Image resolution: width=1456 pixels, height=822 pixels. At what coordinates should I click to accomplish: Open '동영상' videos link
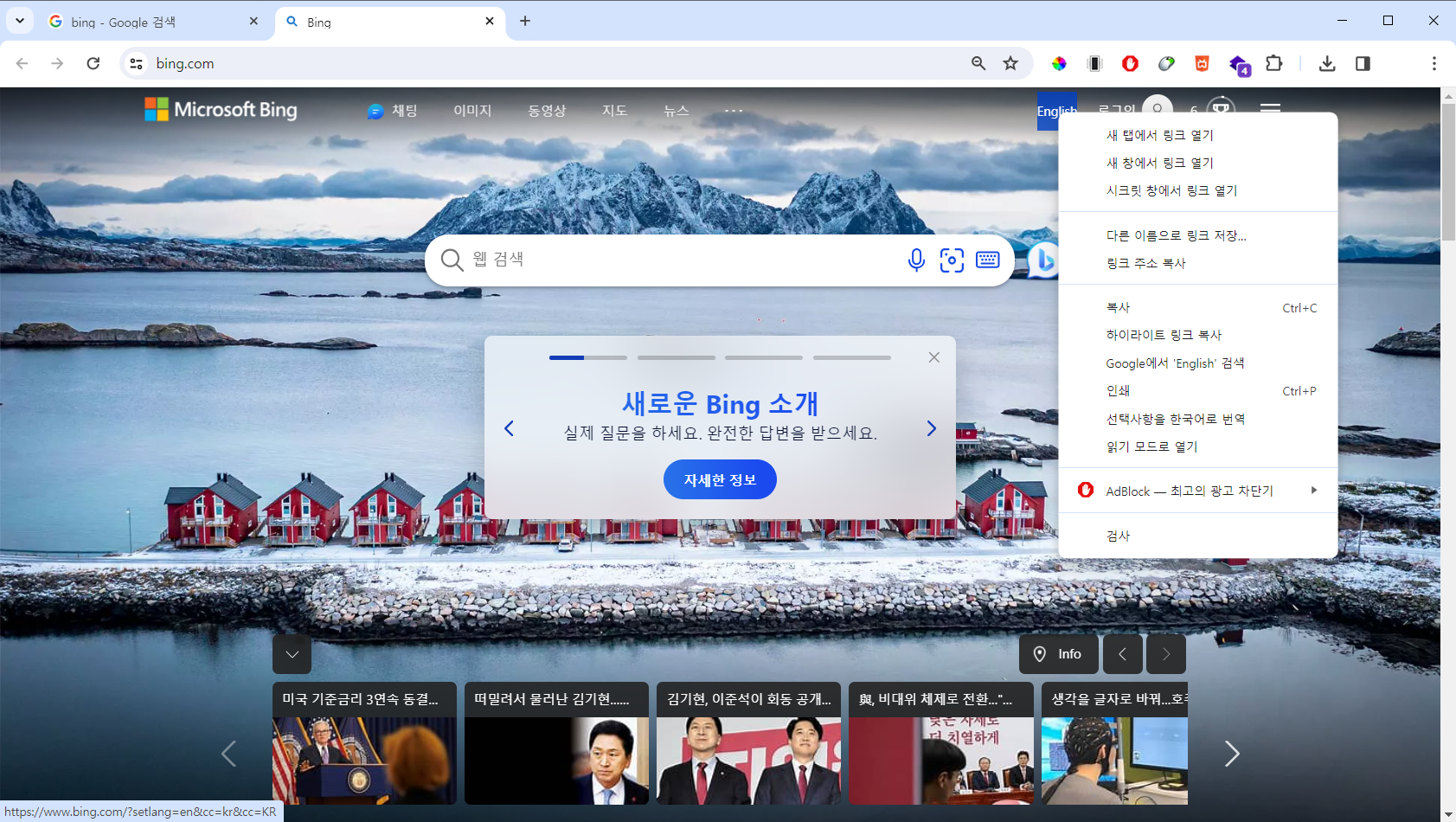547,111
